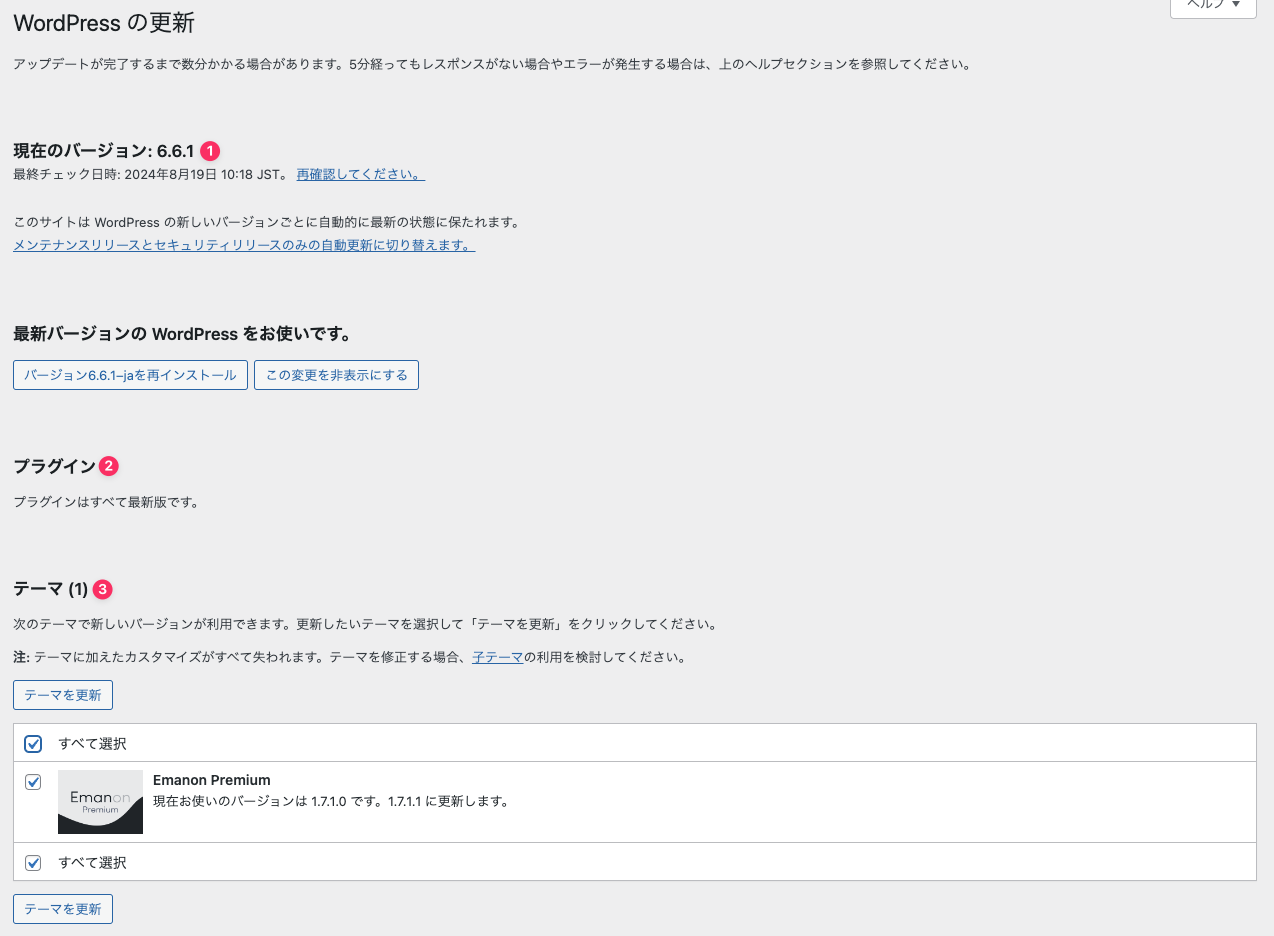This screenshot has height=936, width=1274.
Task: Click the red badge 3 beside テーマ (1)
Action: 103,590
